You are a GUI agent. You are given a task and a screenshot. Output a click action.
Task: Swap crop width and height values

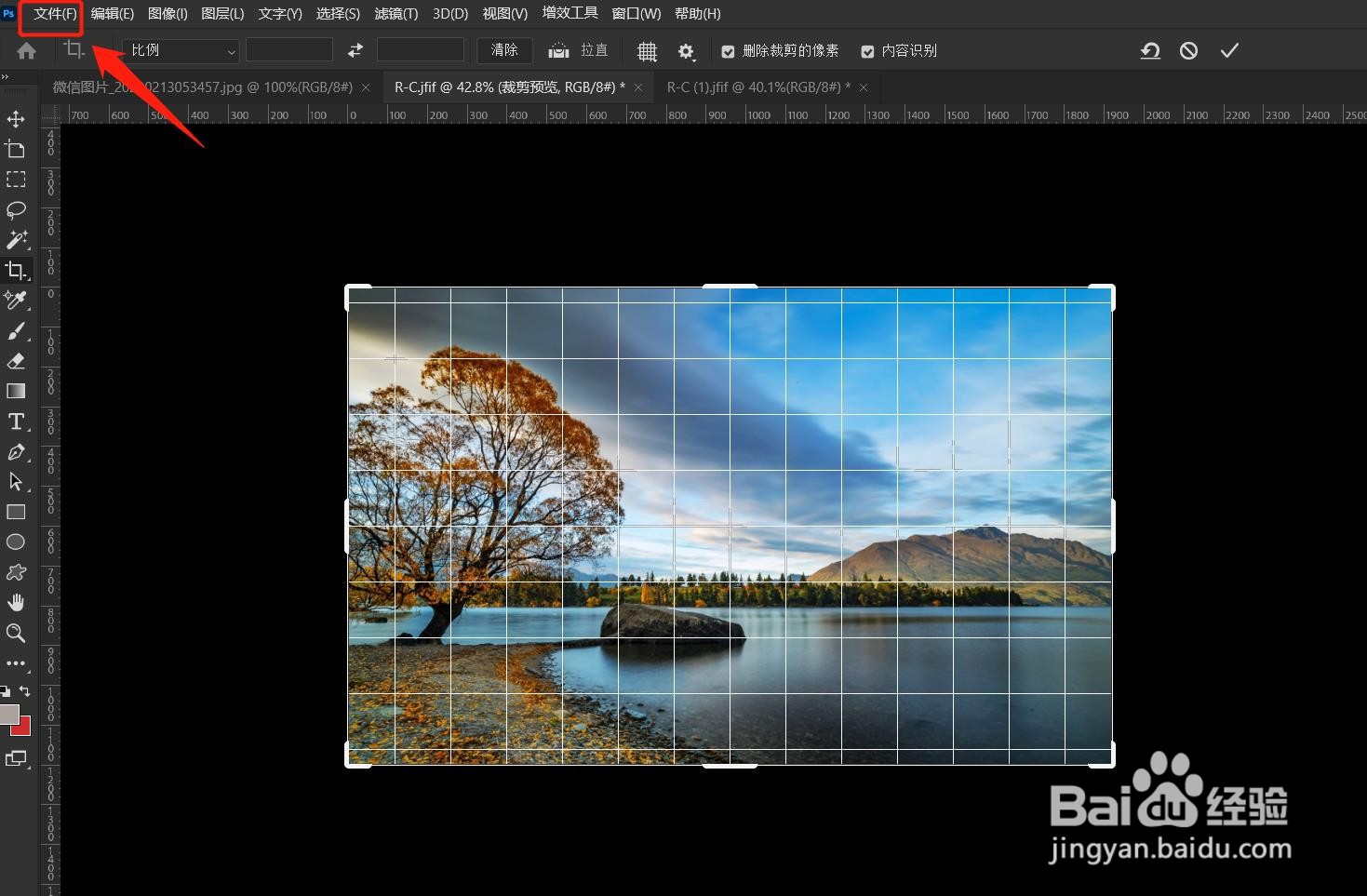tap(354, 50)
